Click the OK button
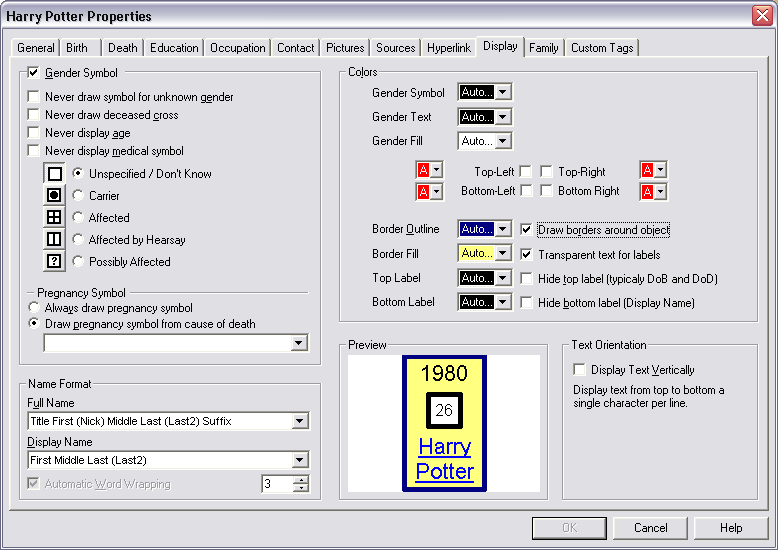Image resolution: width=778 pixels, height=550 pixels. tap(569, 528)
